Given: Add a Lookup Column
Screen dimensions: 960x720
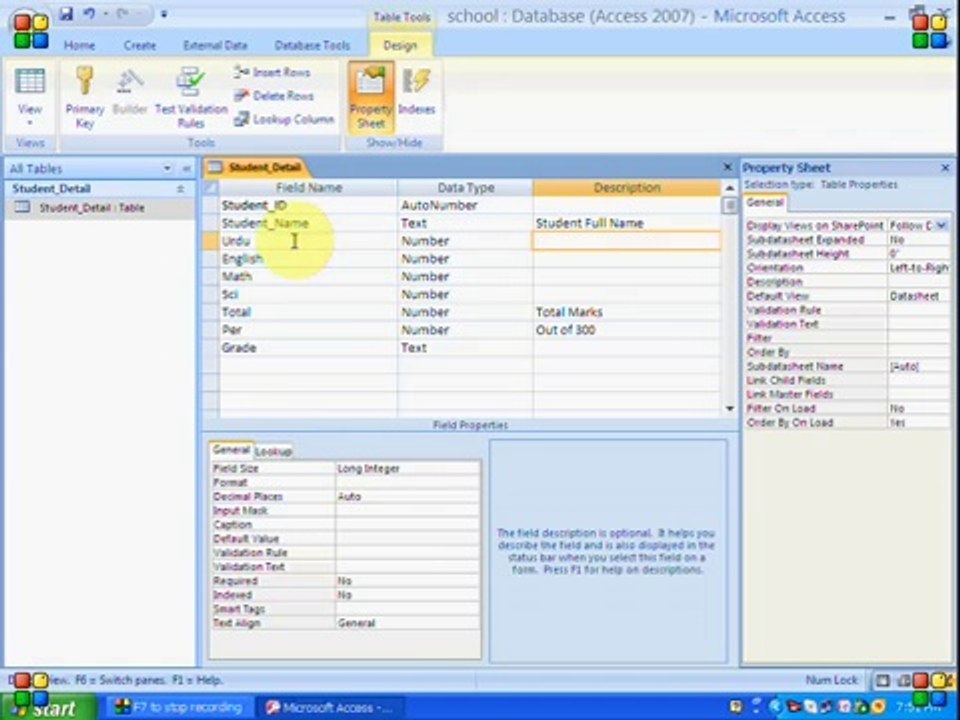Looking at the screenshot, I should [284, 119].
